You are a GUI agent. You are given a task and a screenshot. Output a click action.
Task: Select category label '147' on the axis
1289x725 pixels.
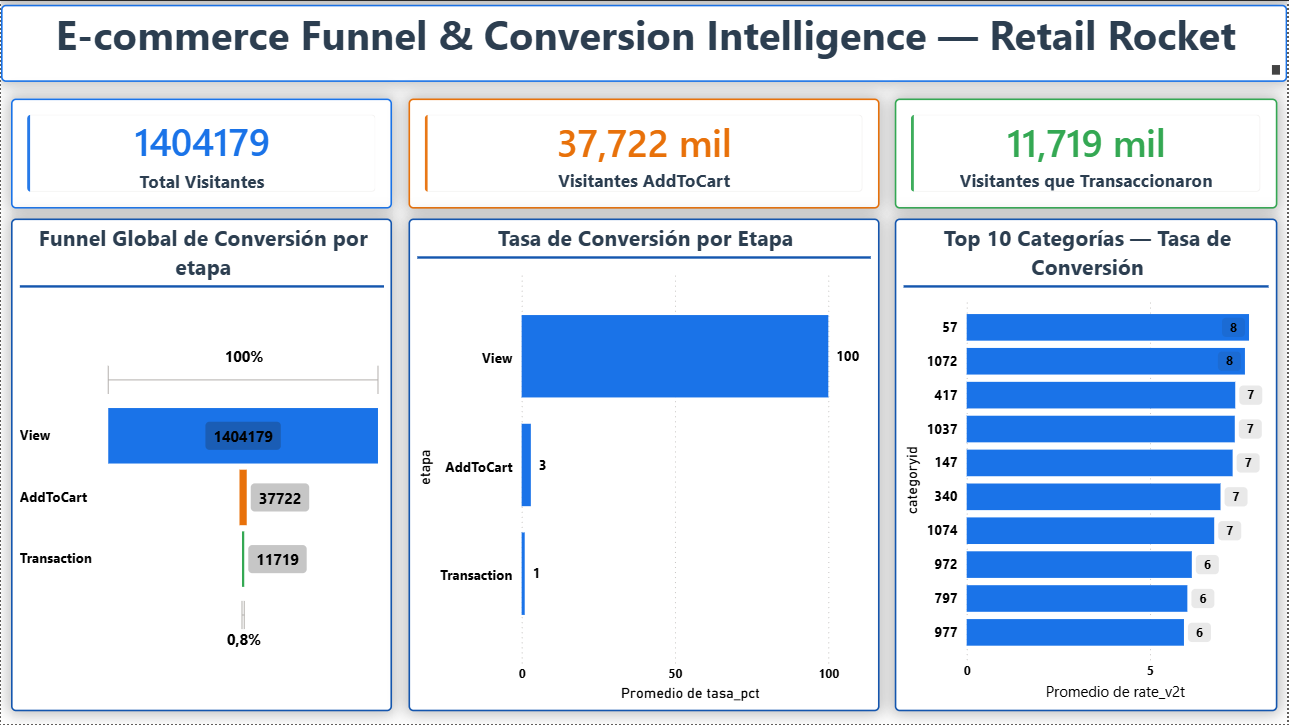(946, 463)
